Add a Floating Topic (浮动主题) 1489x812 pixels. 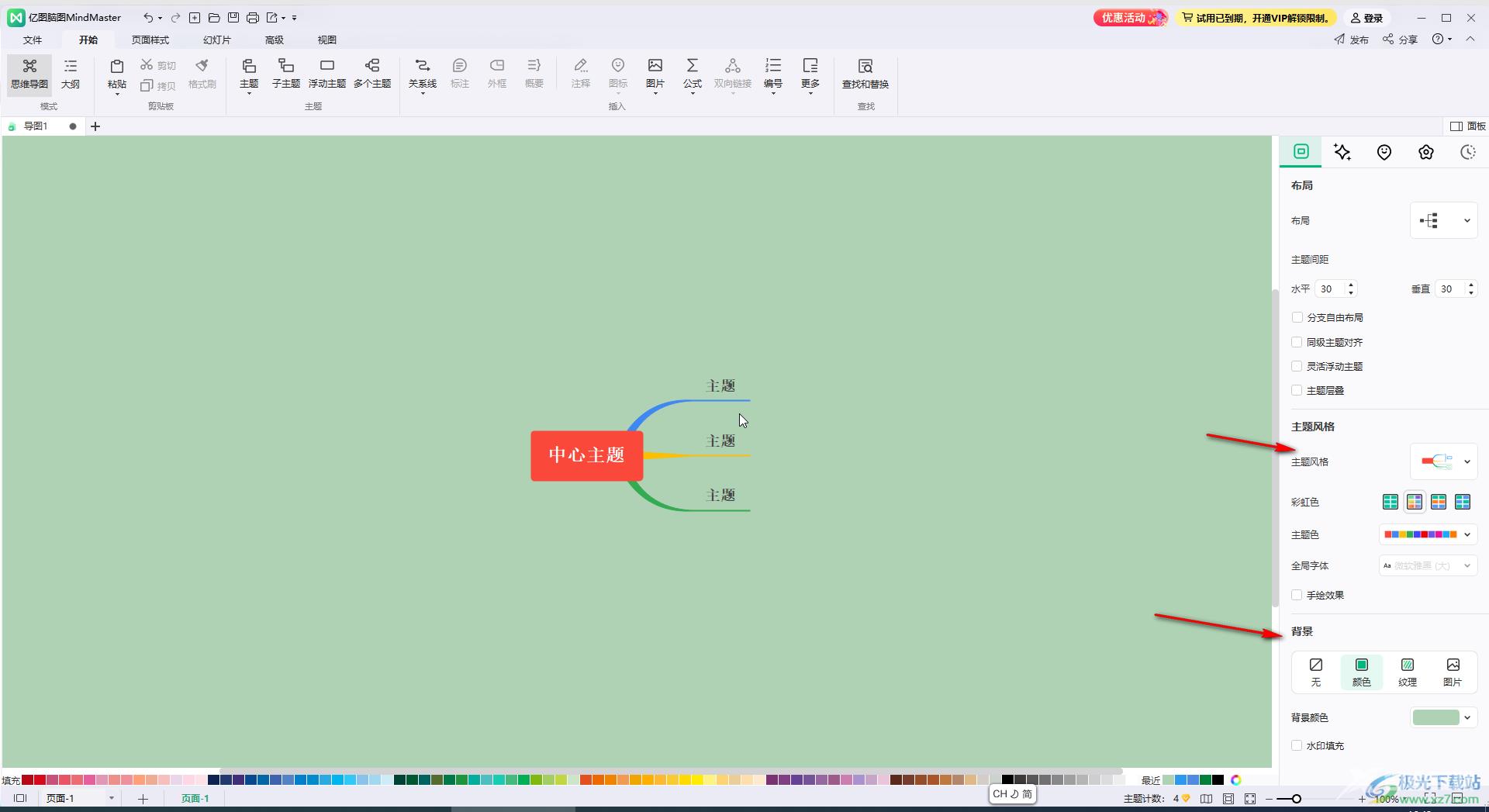pos(327,74)
